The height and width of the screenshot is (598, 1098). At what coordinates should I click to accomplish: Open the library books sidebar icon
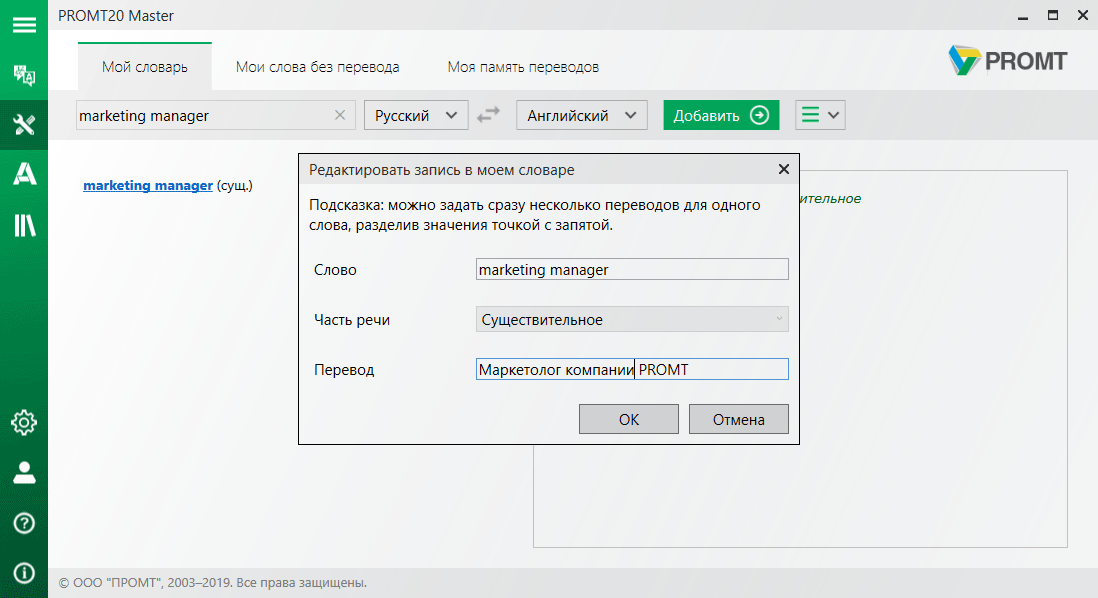tap(24, 225)
